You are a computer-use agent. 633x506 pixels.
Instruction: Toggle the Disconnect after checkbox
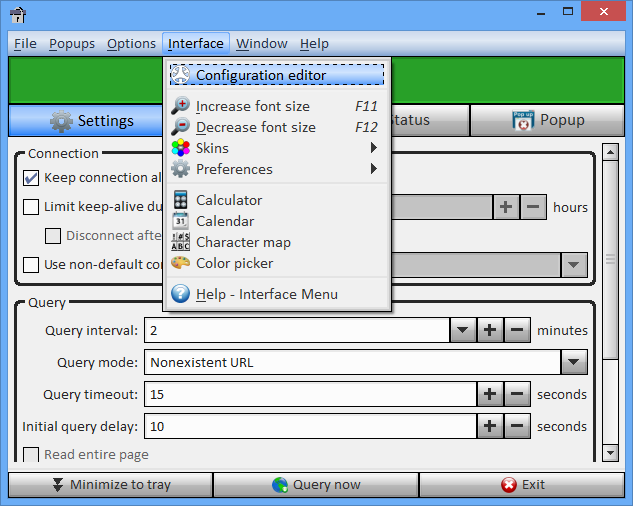click(x=53, y=236)
